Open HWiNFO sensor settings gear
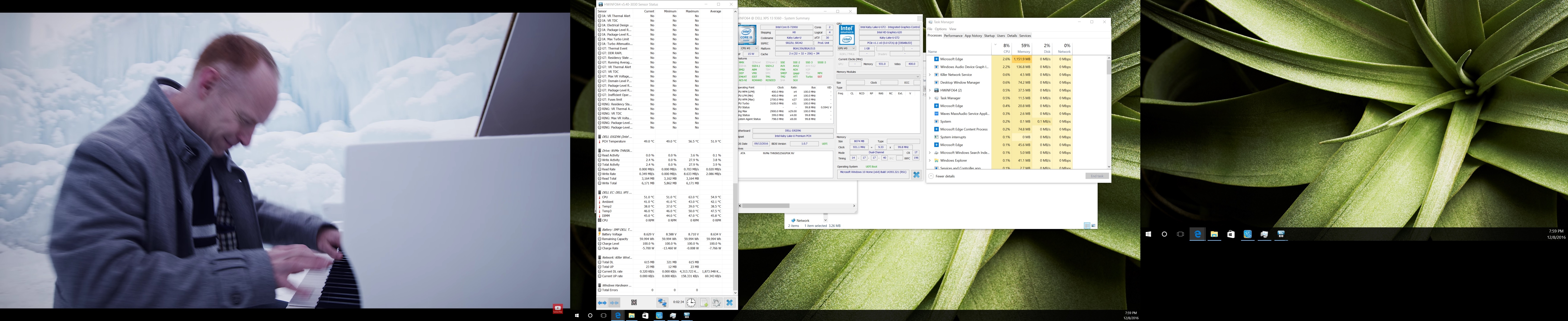The height and width of the screenshot is (321, 1568). (x=717, y=303)
